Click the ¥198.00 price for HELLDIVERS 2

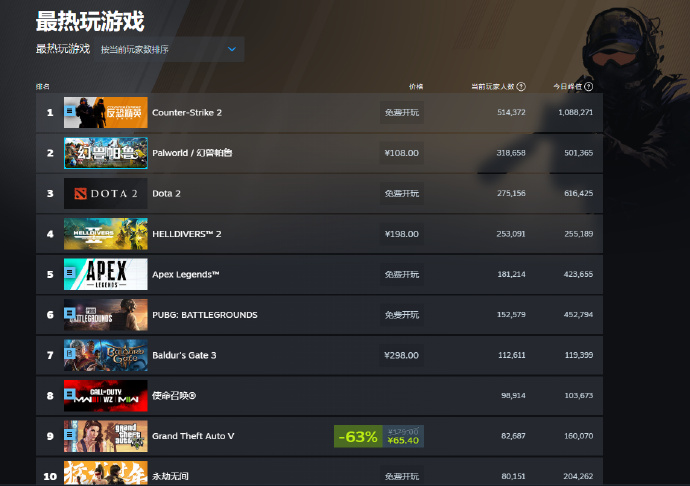402,234
